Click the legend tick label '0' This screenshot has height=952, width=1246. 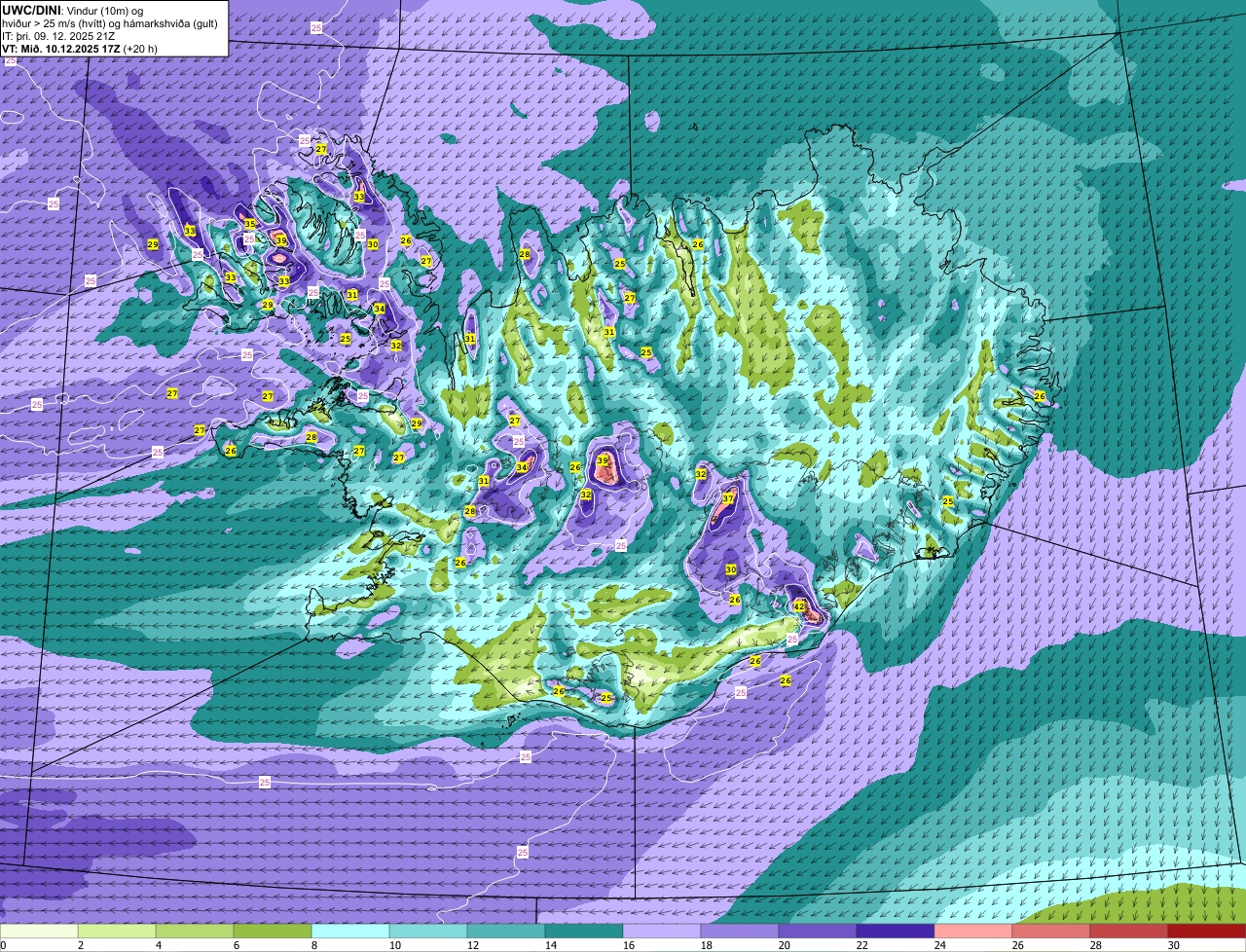pos(4,945)
